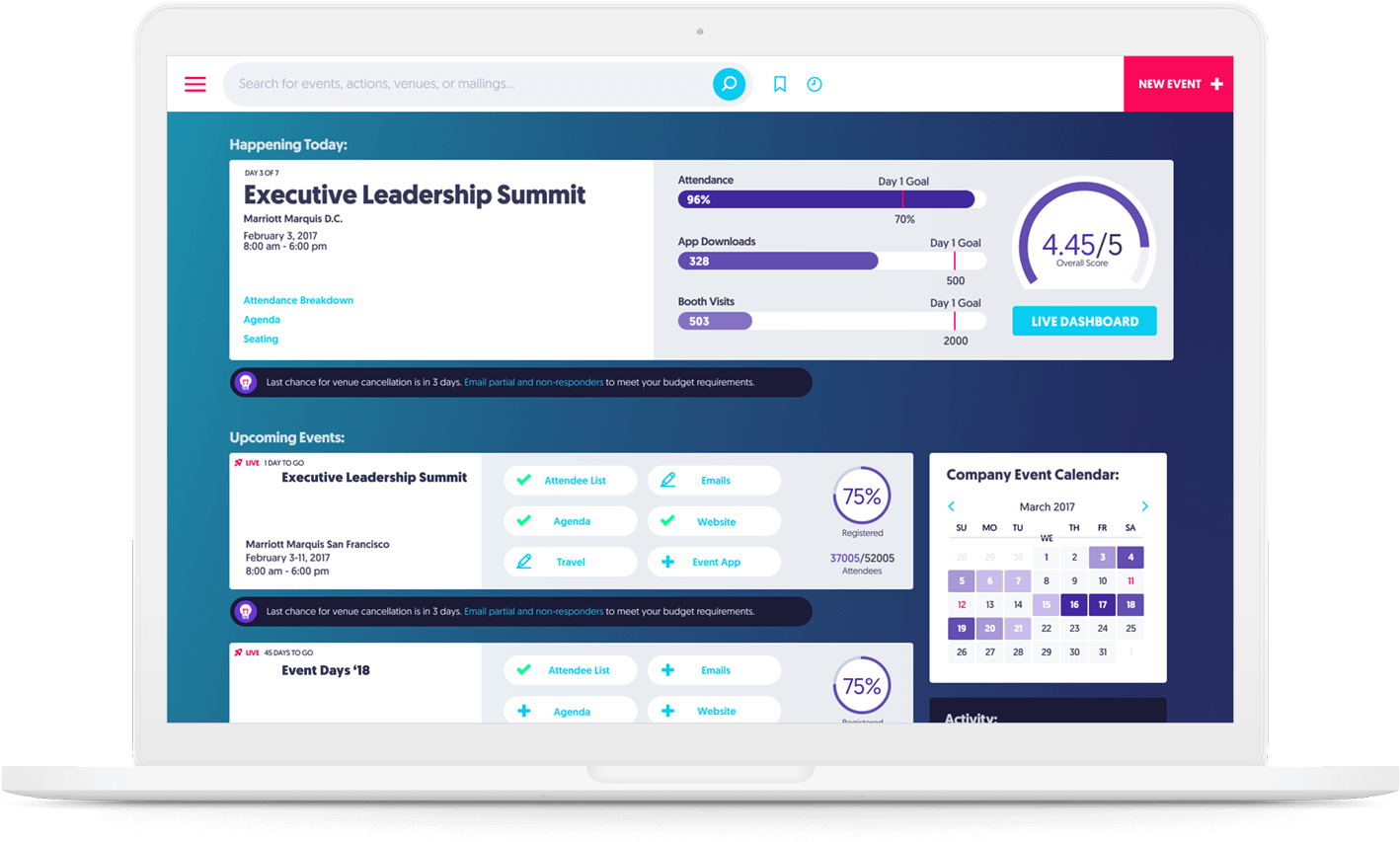Click the App Downloads progress bar

[x=831, y=261]
